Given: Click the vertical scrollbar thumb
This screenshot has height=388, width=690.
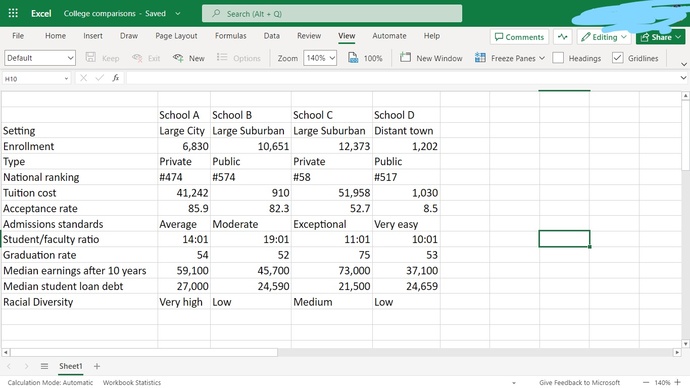Looking at the screenshot, I should [x=685, y=135].
